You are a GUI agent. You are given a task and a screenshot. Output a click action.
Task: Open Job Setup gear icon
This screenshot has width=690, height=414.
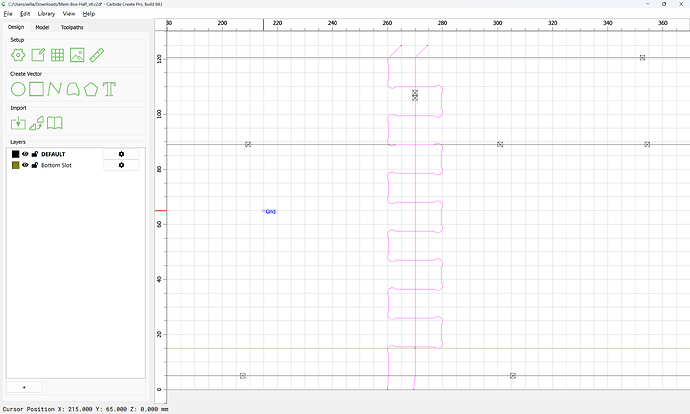coord(18,55)
